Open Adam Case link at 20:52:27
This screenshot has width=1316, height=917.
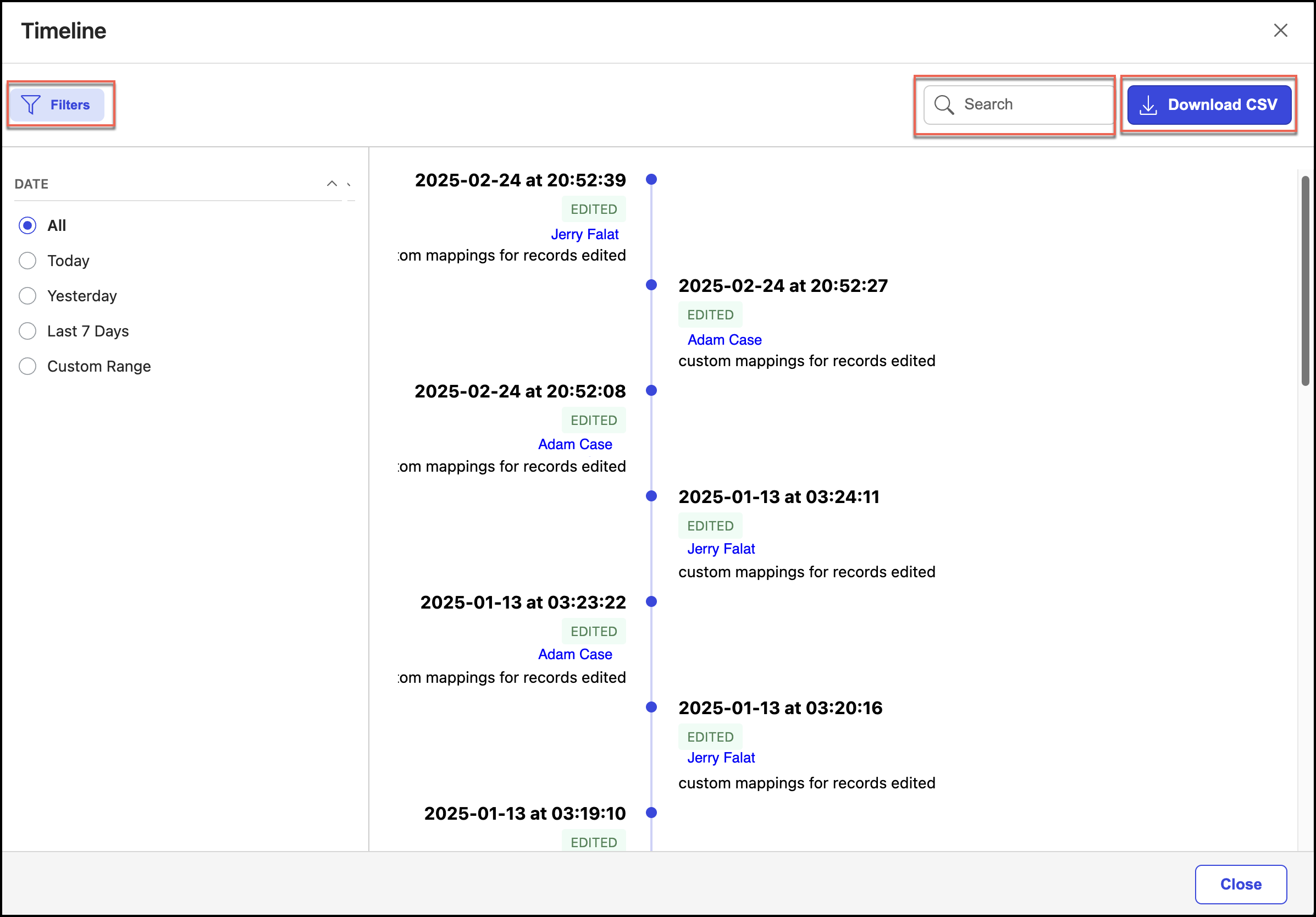point(724,340)
